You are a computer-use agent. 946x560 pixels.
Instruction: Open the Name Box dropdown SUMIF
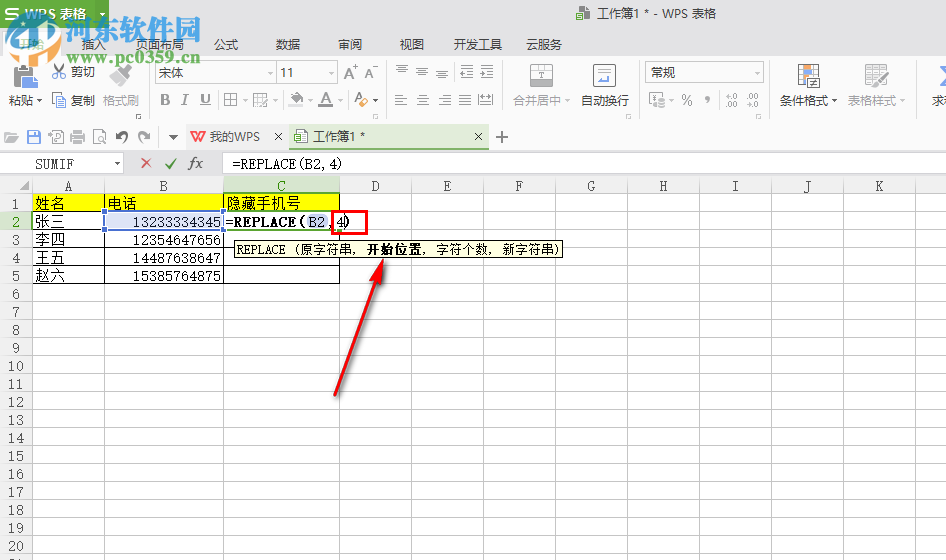117,164
